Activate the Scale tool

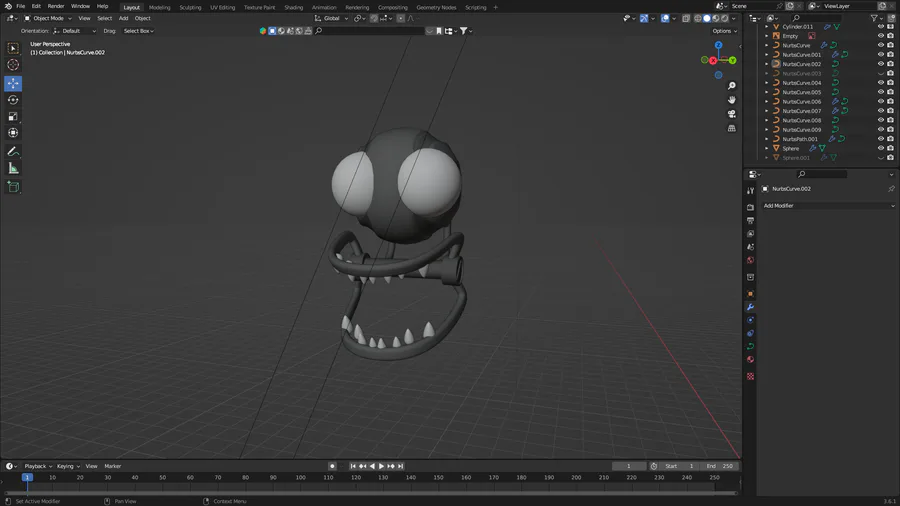13,116
